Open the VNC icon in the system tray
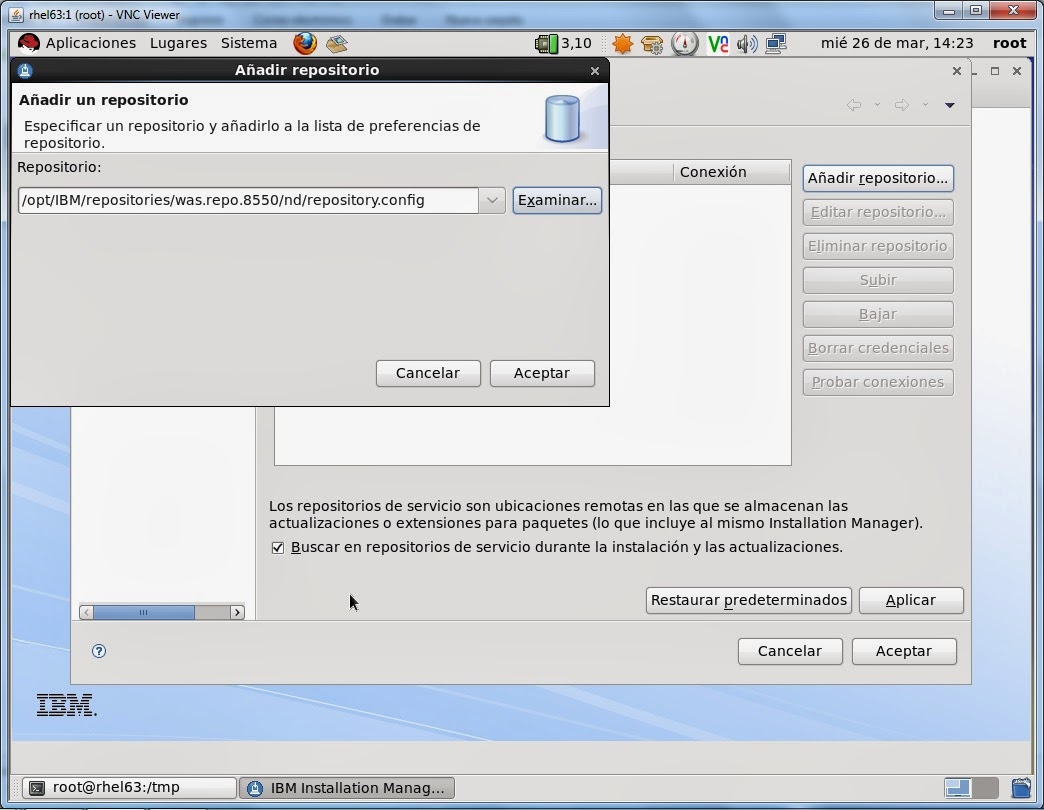The height and width of the screenshot is (810, 1044). [x=716, y=43]
